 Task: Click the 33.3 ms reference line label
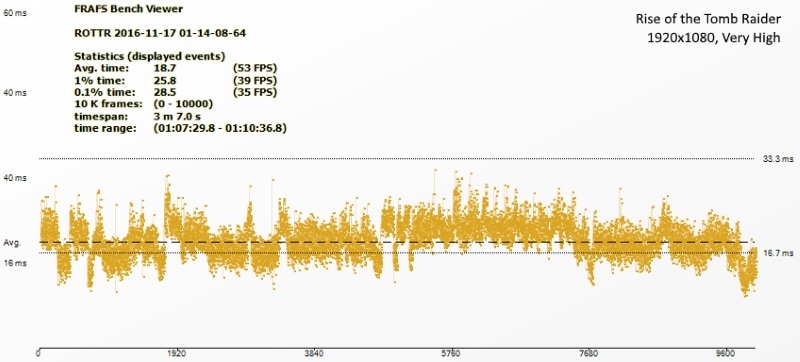click(x=778, y=159)
